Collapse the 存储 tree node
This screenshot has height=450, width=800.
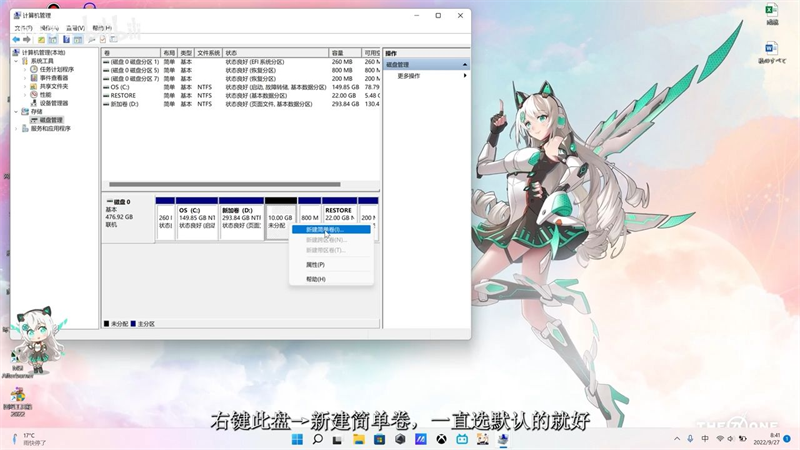tap(16, 112)
